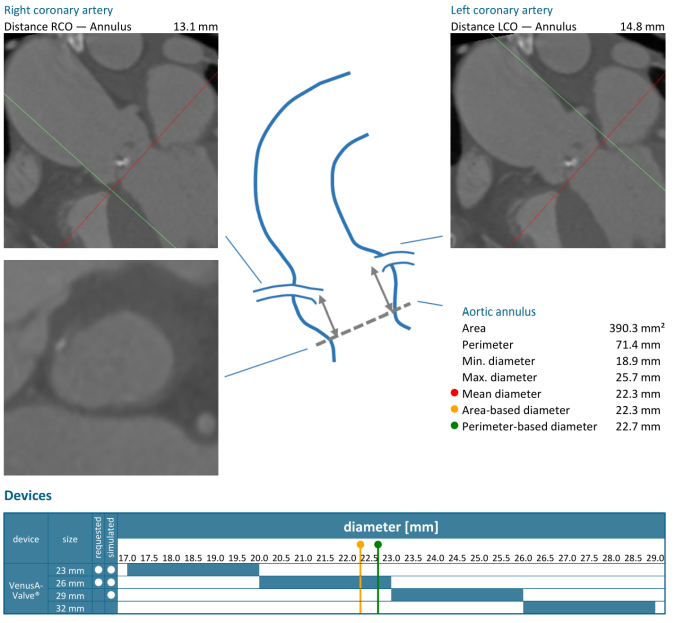The width and height of the screenshot is (675, 623).
Task: Click the orange marker on diameter scale
Action: (360, 545)
